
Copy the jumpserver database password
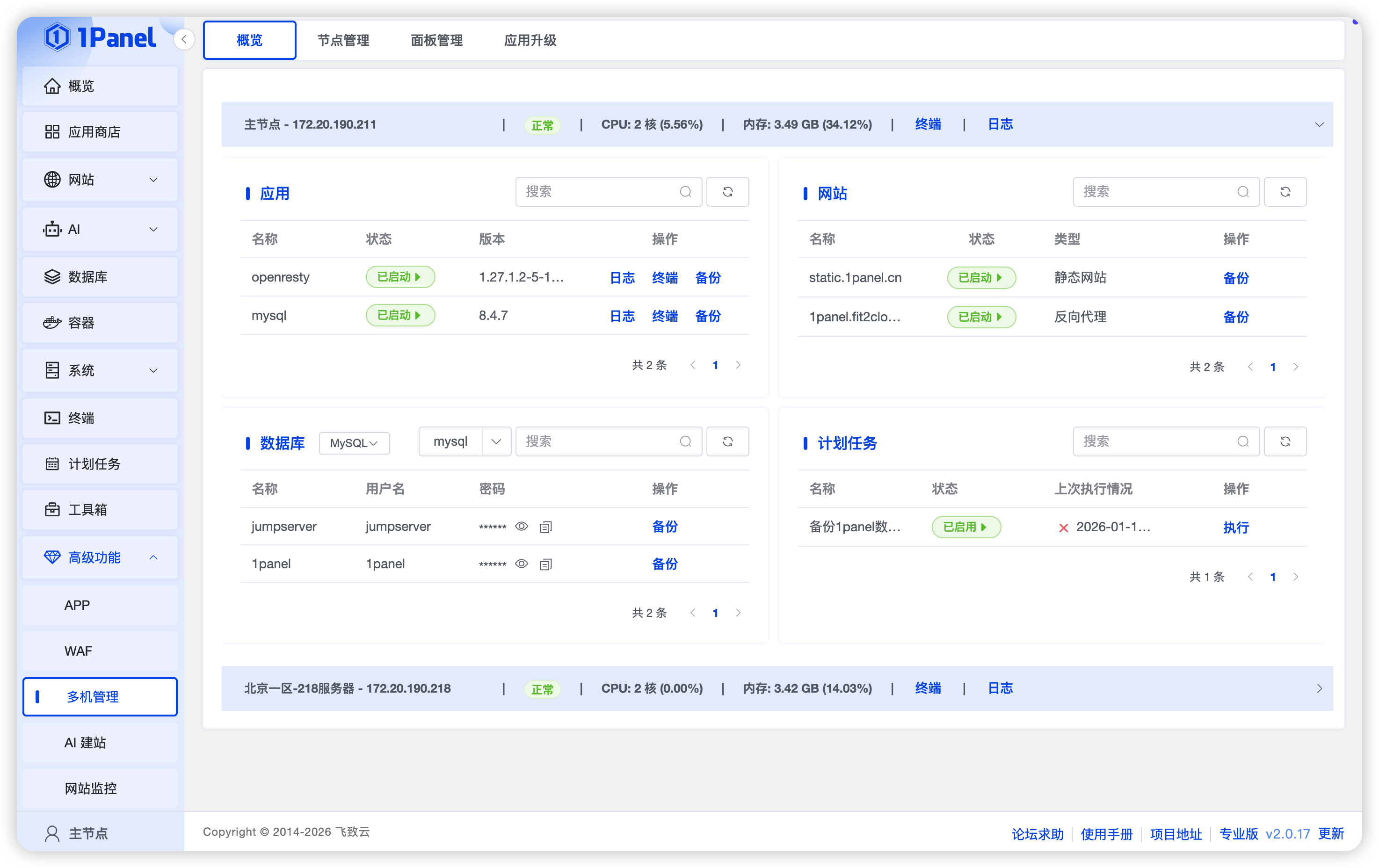tap(545, 526)
